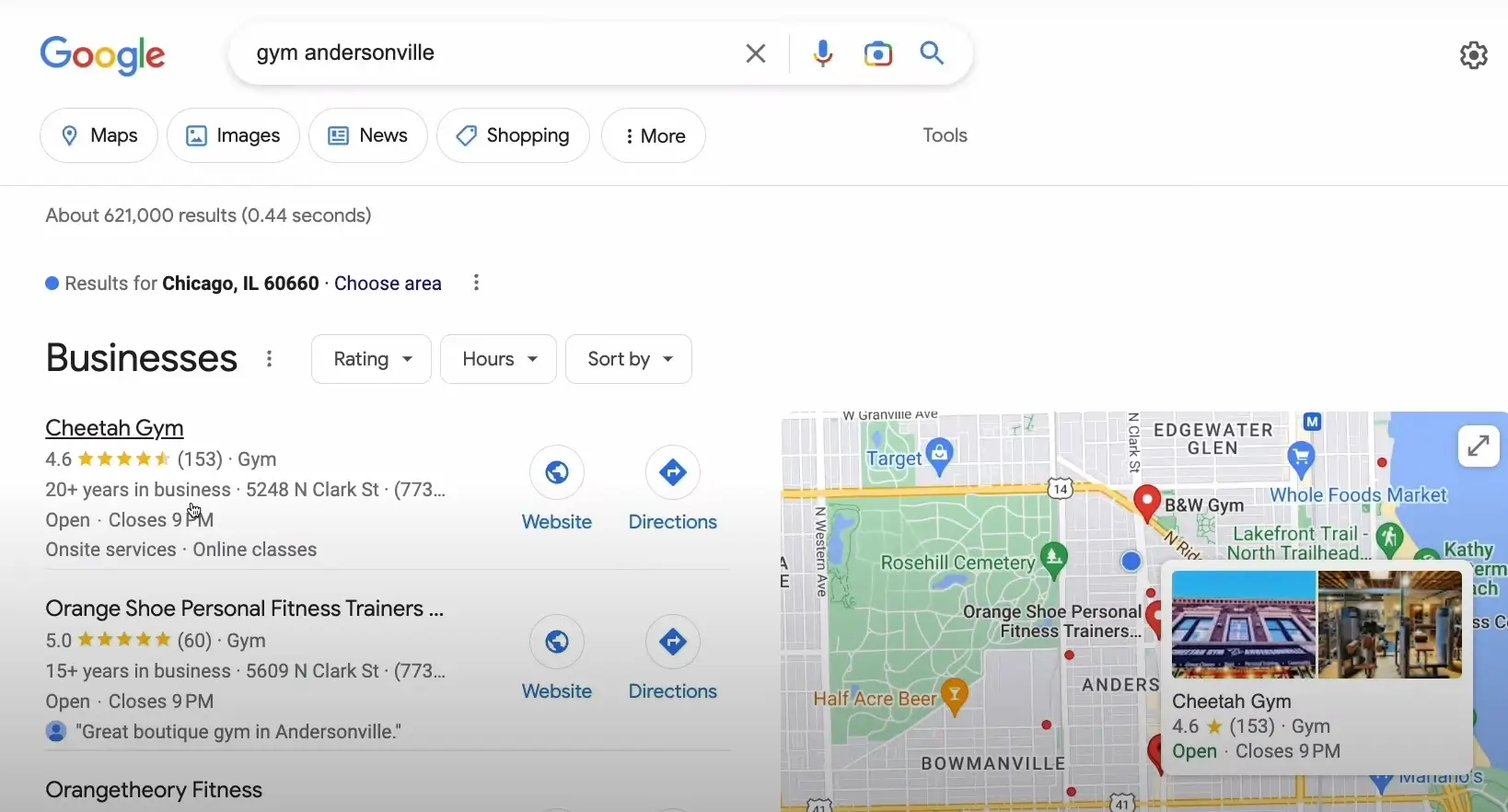
Task: Expand the map to full view
Action: (1479, 446)
